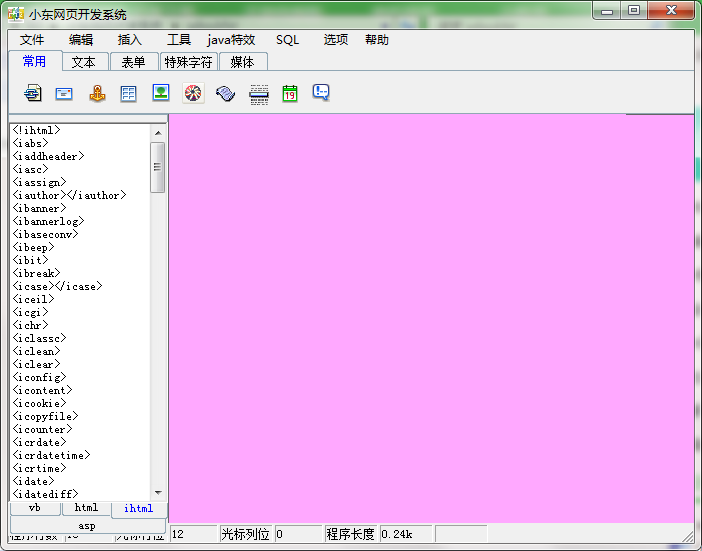Click the email envelope icon
The width and height of the screenshot is (702, 551).
coord(64,93)
